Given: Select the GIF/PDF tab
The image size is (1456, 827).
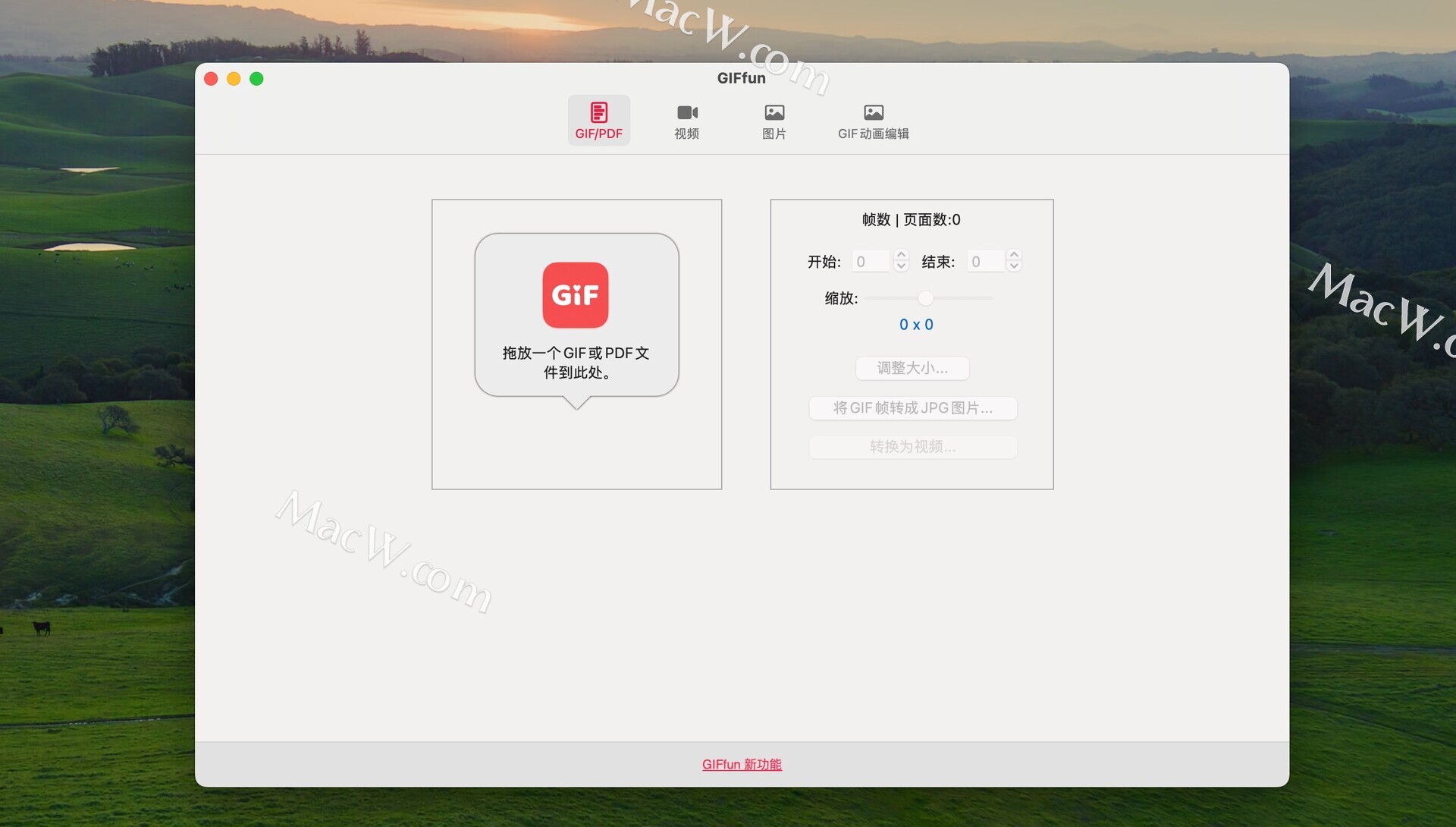Looking at the screenshot, I should (x=598, y=121).
